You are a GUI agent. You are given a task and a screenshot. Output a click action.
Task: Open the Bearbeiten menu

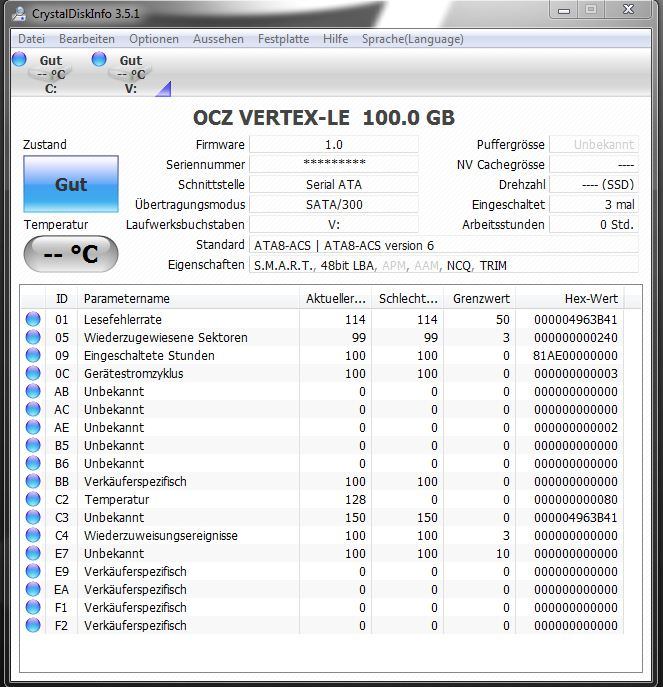[x=87, y=39]
